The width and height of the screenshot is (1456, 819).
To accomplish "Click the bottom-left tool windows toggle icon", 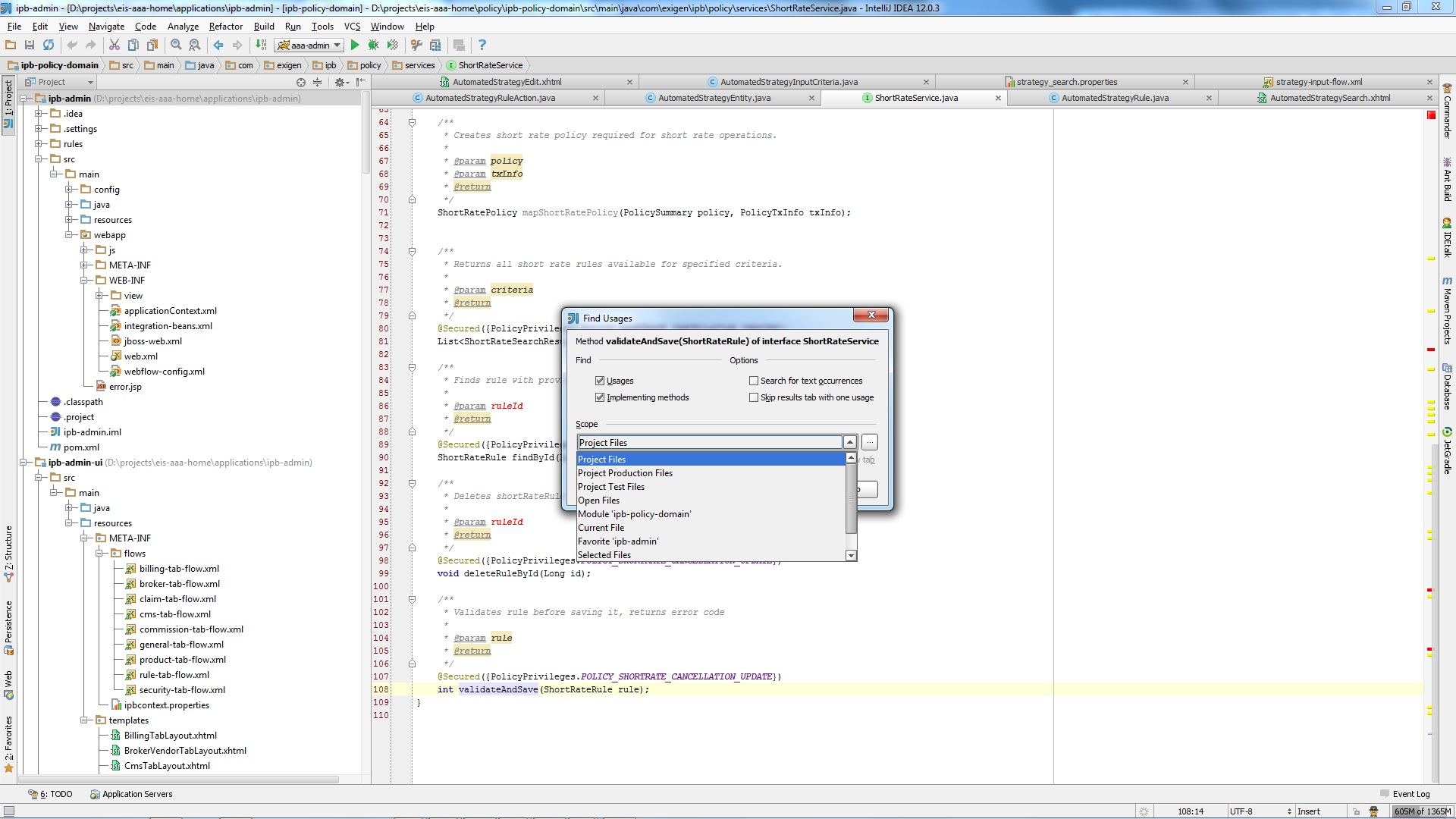I will (x=8, y=811).
